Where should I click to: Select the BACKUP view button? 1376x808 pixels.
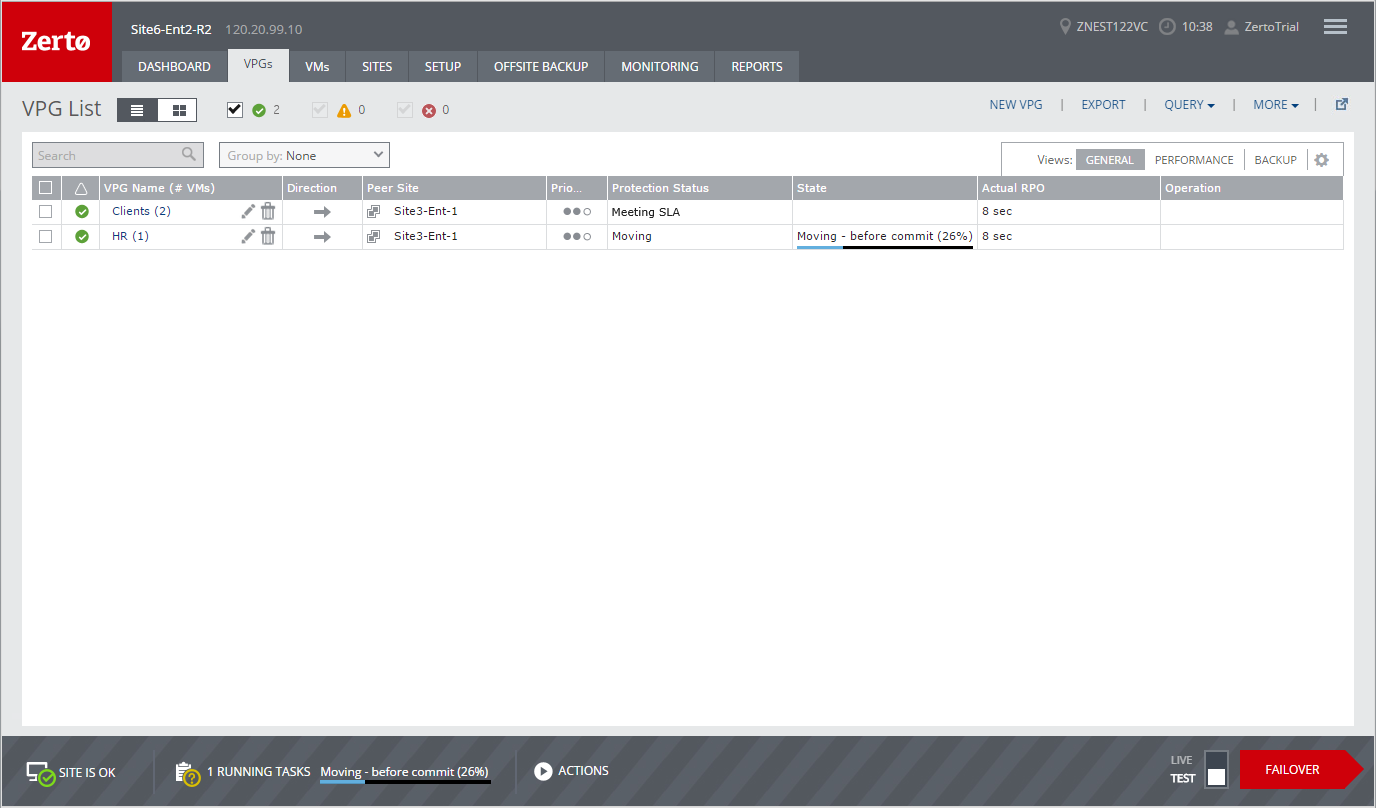pyautogui.click(x=1276, y=160)
